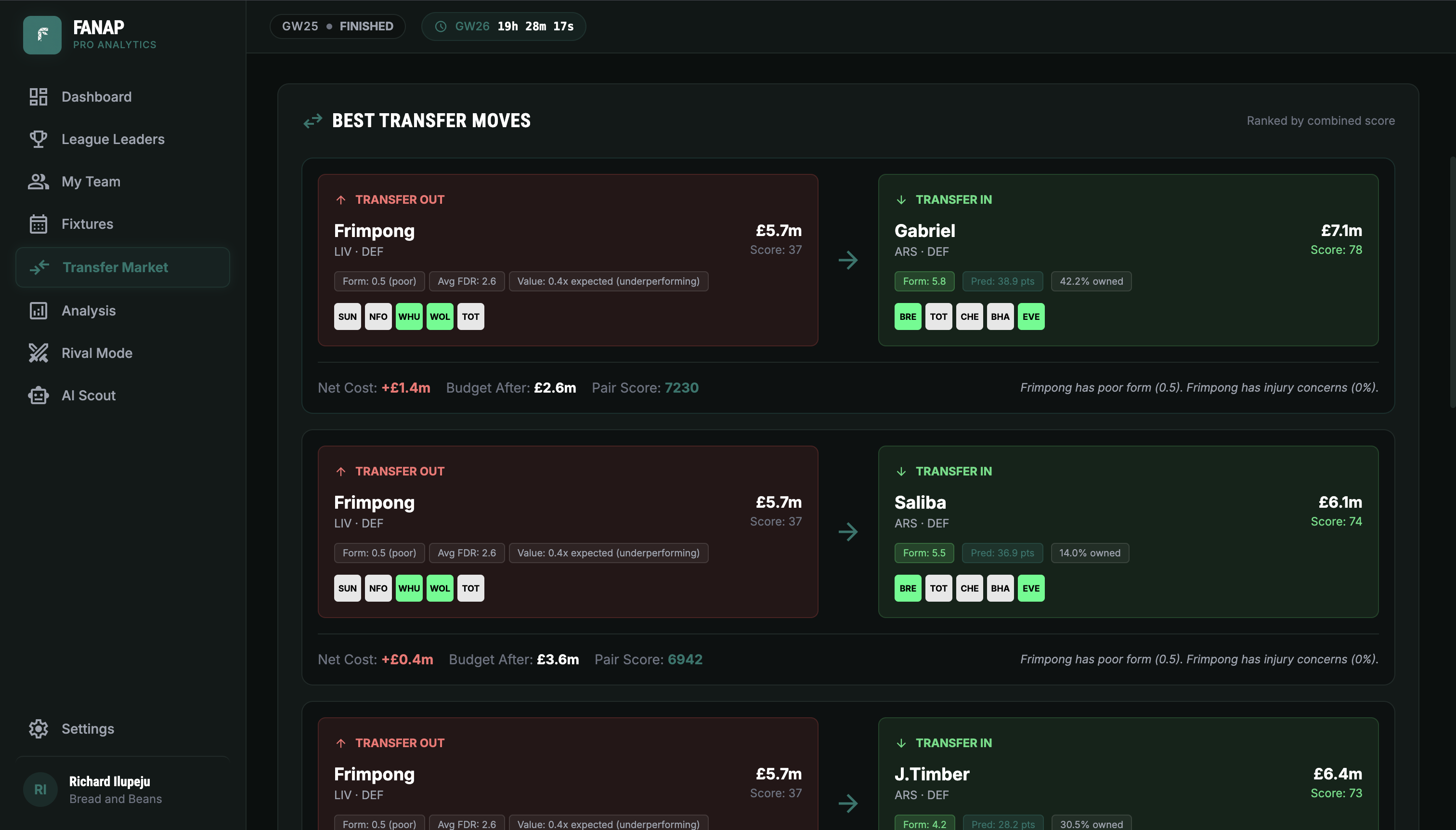Open AI Scout page
1456x830 pixels.
click(122, 395)
